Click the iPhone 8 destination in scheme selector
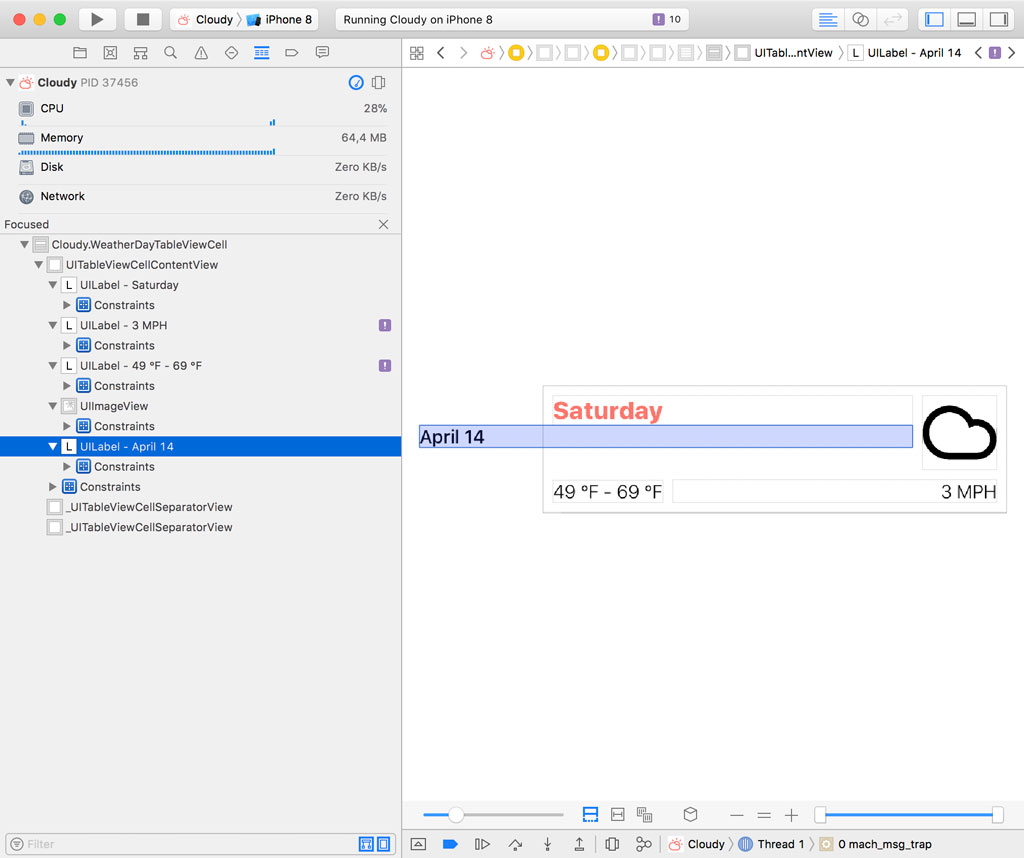This screenshot has height=858, width=1024. coord(280,19)
